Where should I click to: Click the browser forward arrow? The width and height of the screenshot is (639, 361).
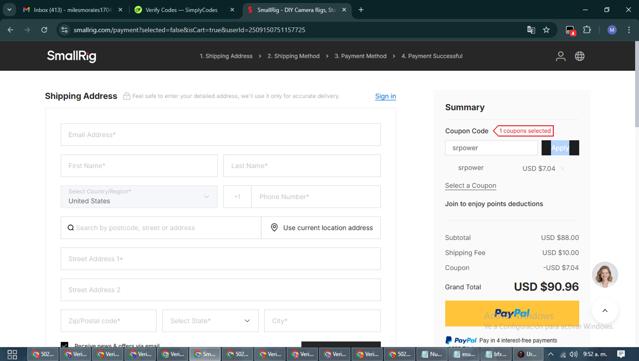coord(27,30)
